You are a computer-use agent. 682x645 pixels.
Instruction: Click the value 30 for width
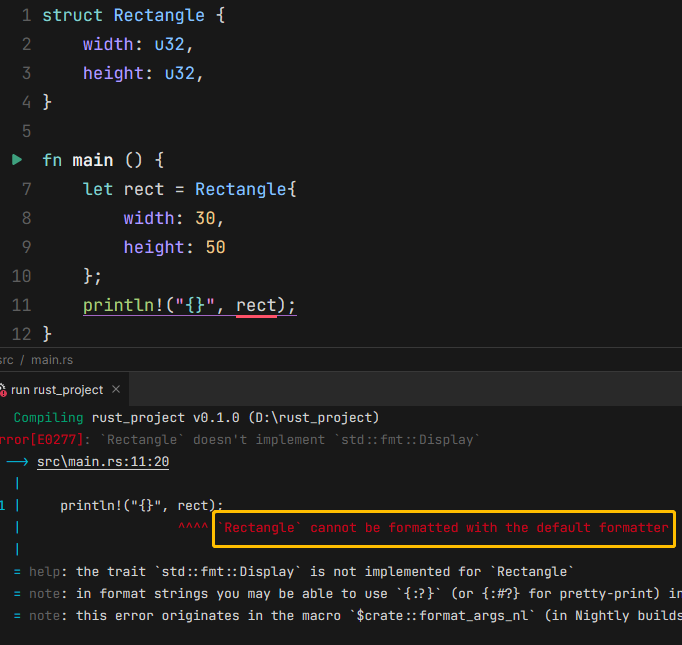pyautogui.click(x=214, y=218)
